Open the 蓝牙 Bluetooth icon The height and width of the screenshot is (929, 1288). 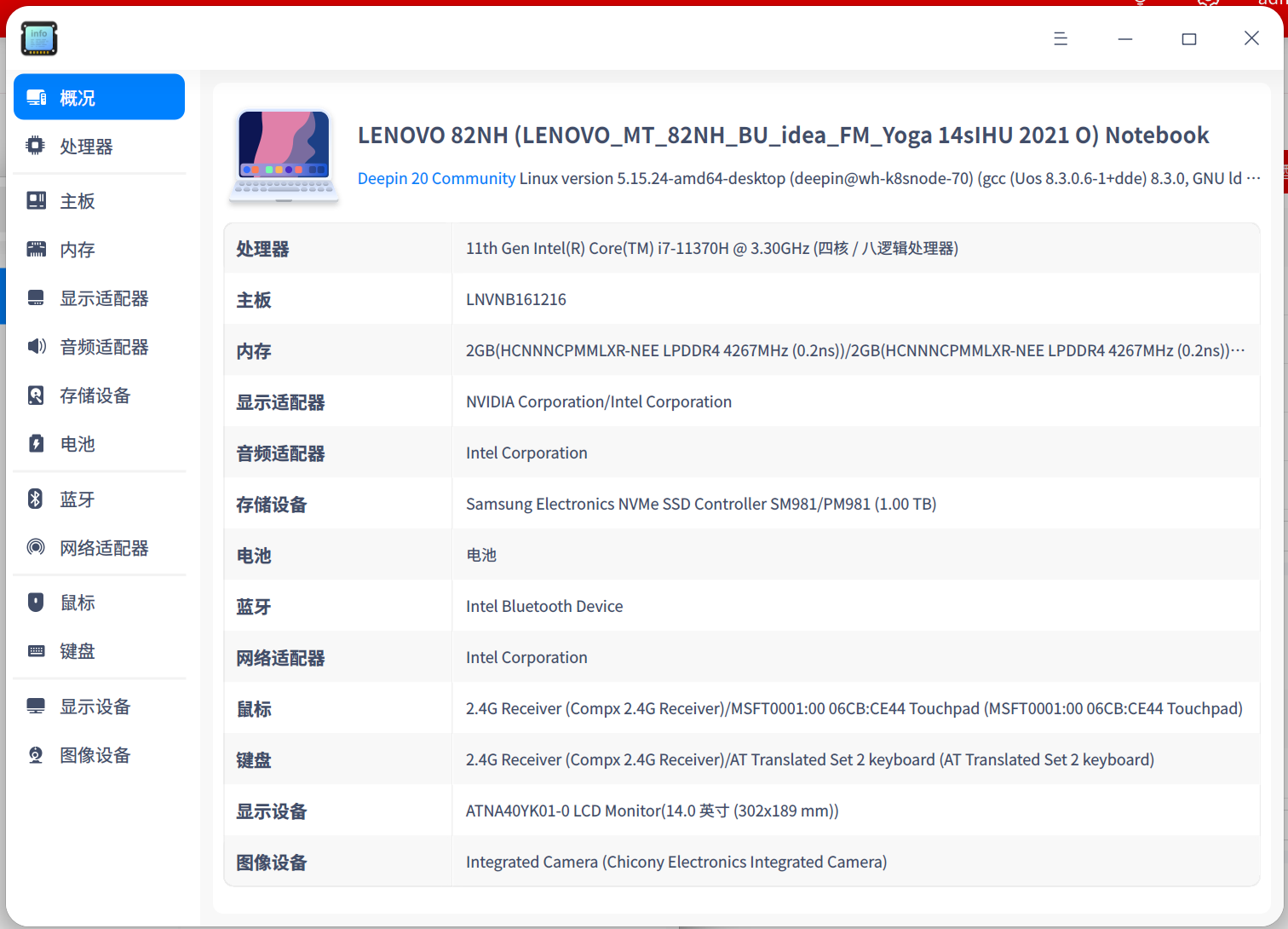[35, 499]
